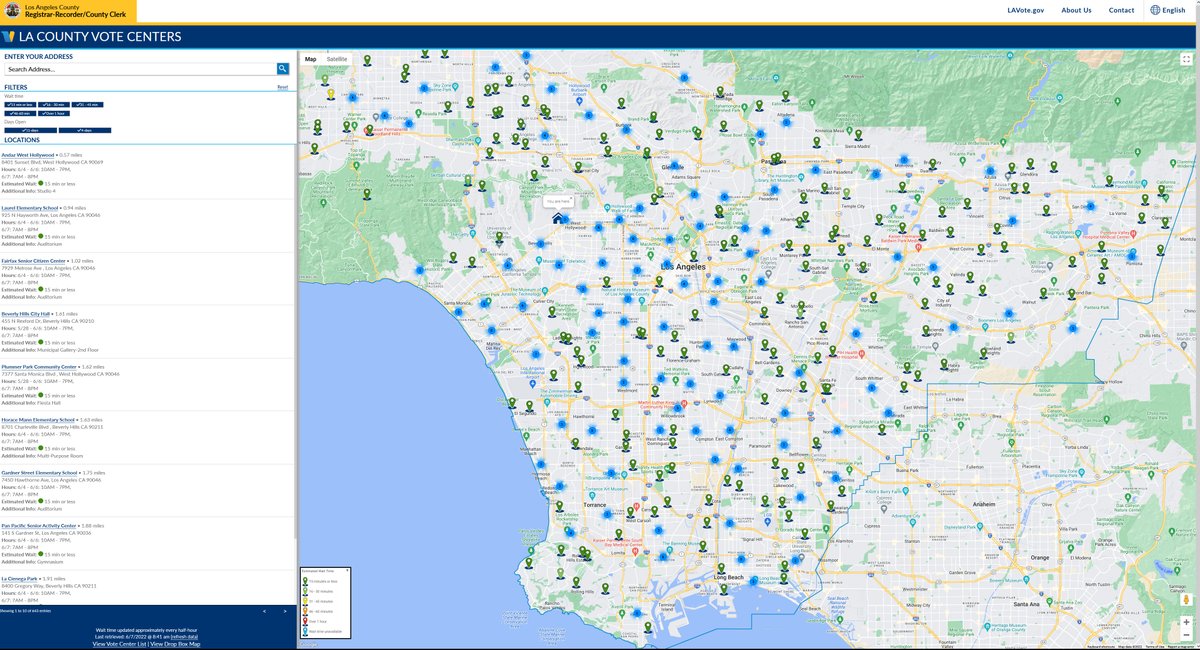This screenshot has width=1200, height=650.
Task: Click the 'Los Angeles' city label on map
Action: point(683,268)
